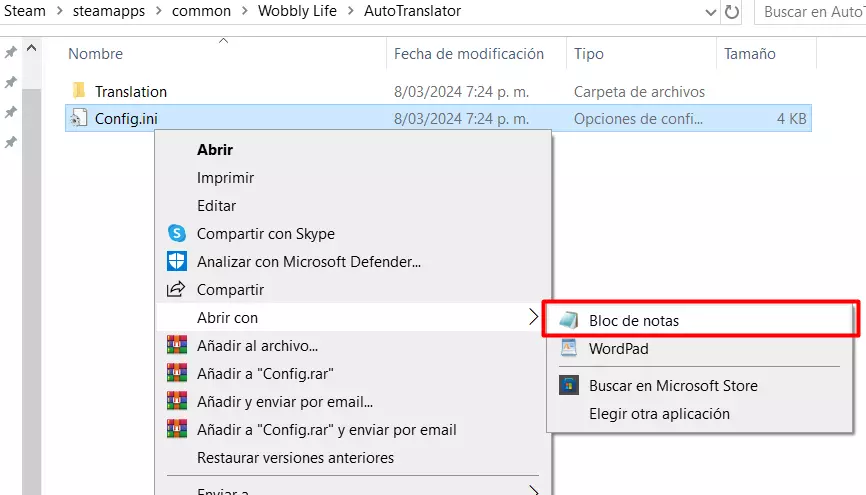This screenshot has width=866, height=495.
Task: Sort files by Fecha de modificación column
Action: [x=469, y=54]
